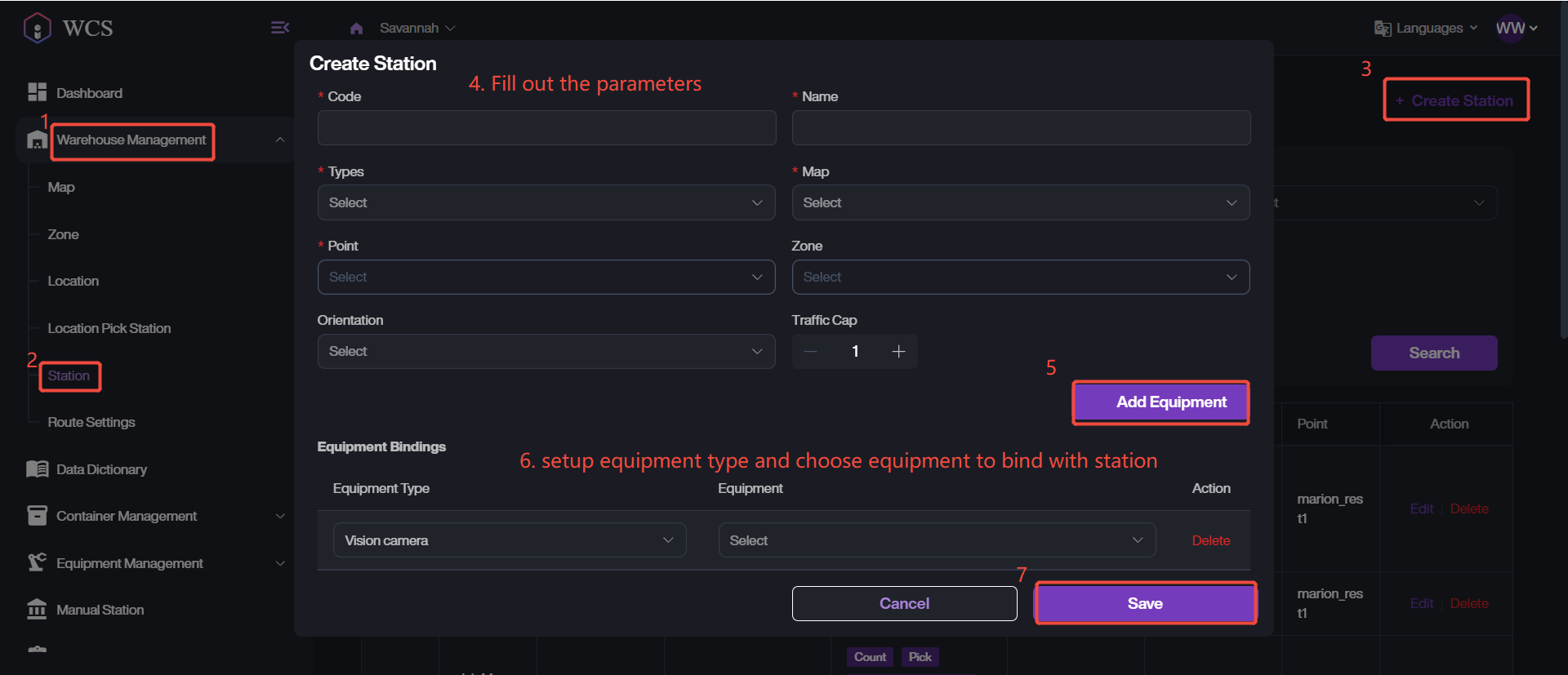This screenshot has width=1568, height=675.
Task: Open the Station menu item
Action: [x=69, y=375]
